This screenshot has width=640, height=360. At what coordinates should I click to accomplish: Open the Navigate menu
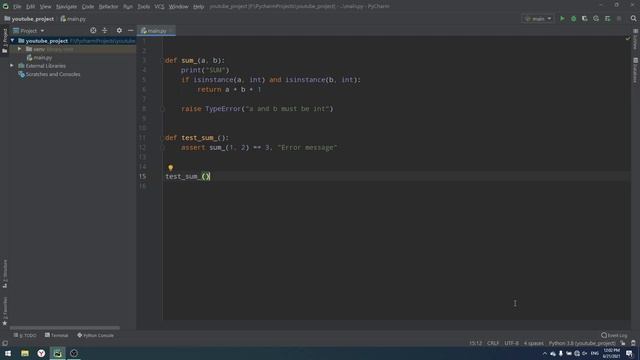point(67,7)
